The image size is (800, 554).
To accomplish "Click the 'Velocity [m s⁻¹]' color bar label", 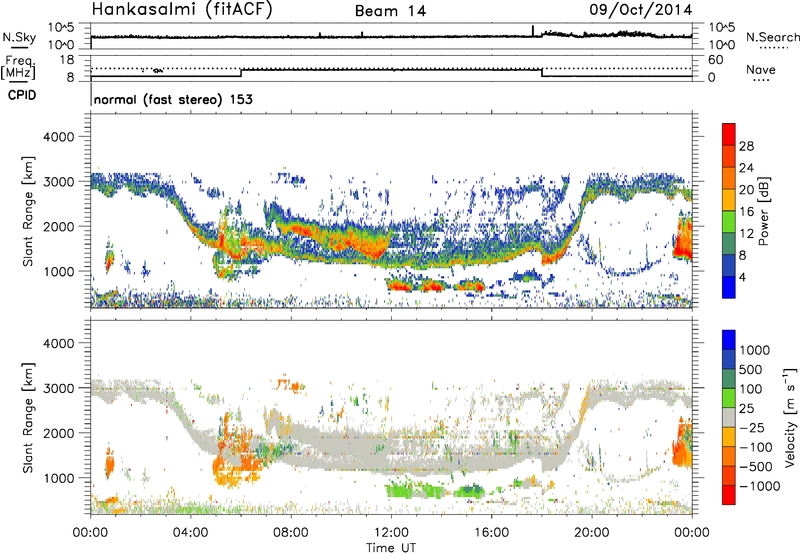I will (790, 417).
